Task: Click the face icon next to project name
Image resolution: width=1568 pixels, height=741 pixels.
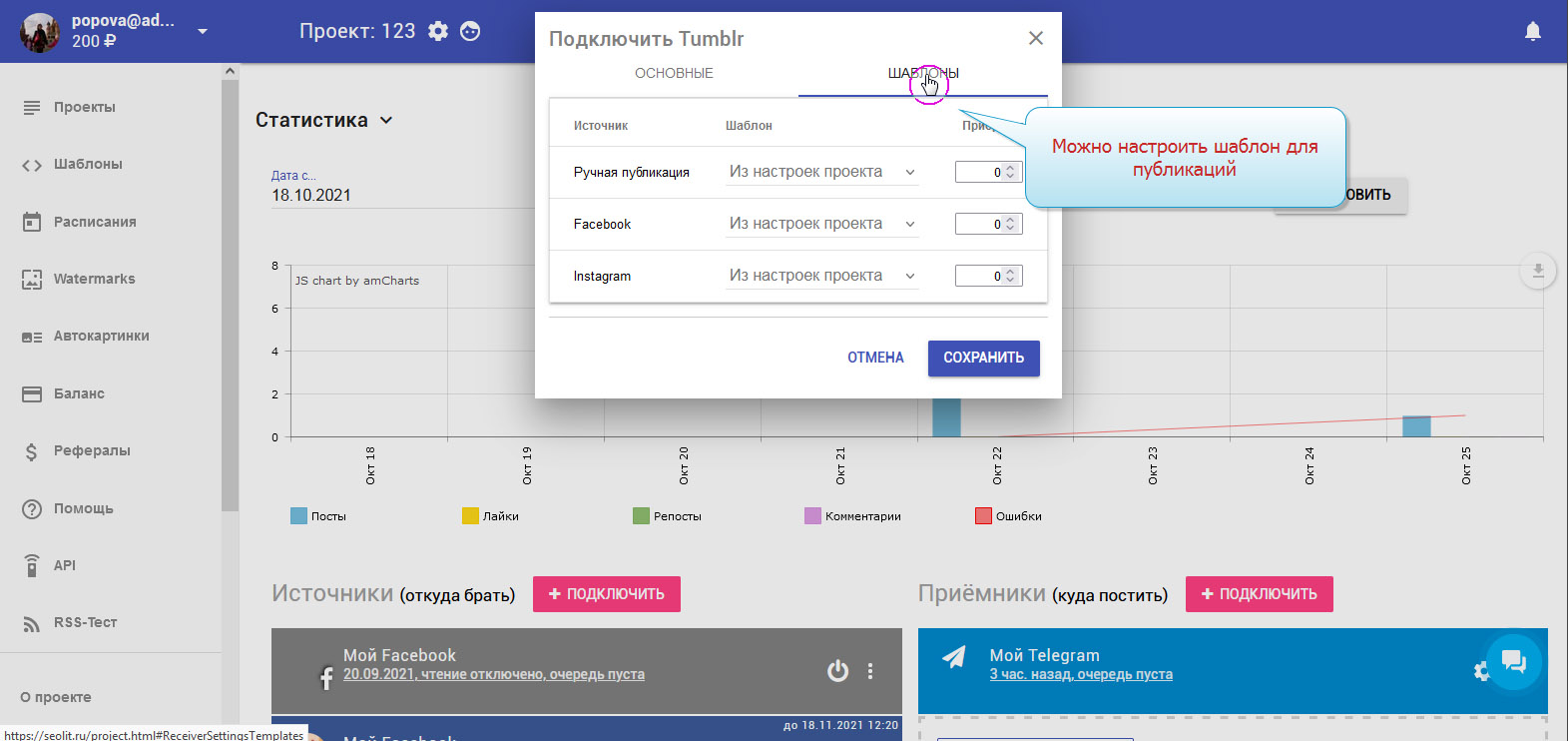Action: 470,31
